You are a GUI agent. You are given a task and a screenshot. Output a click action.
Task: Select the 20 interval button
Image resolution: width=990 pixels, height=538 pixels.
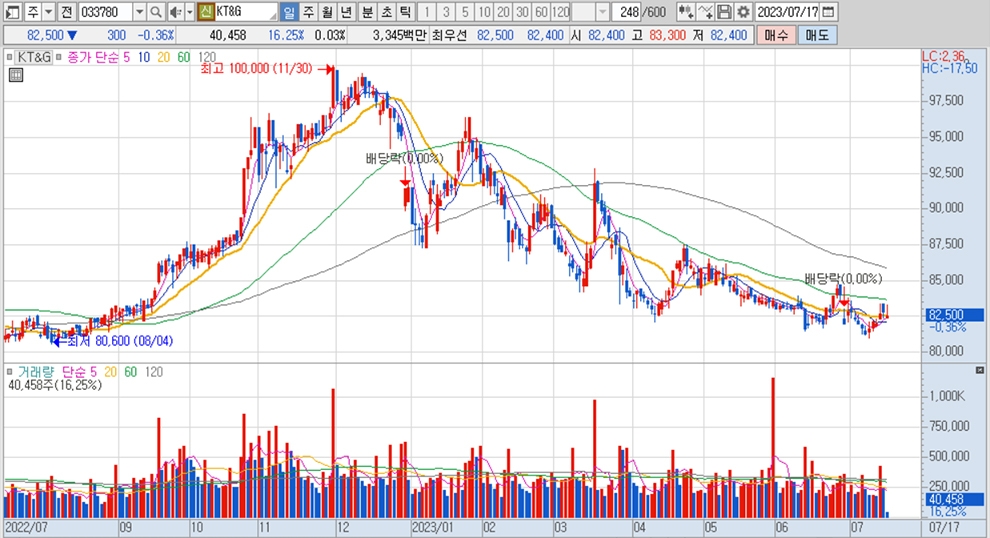pyautogui.click(x=503, y=11)
